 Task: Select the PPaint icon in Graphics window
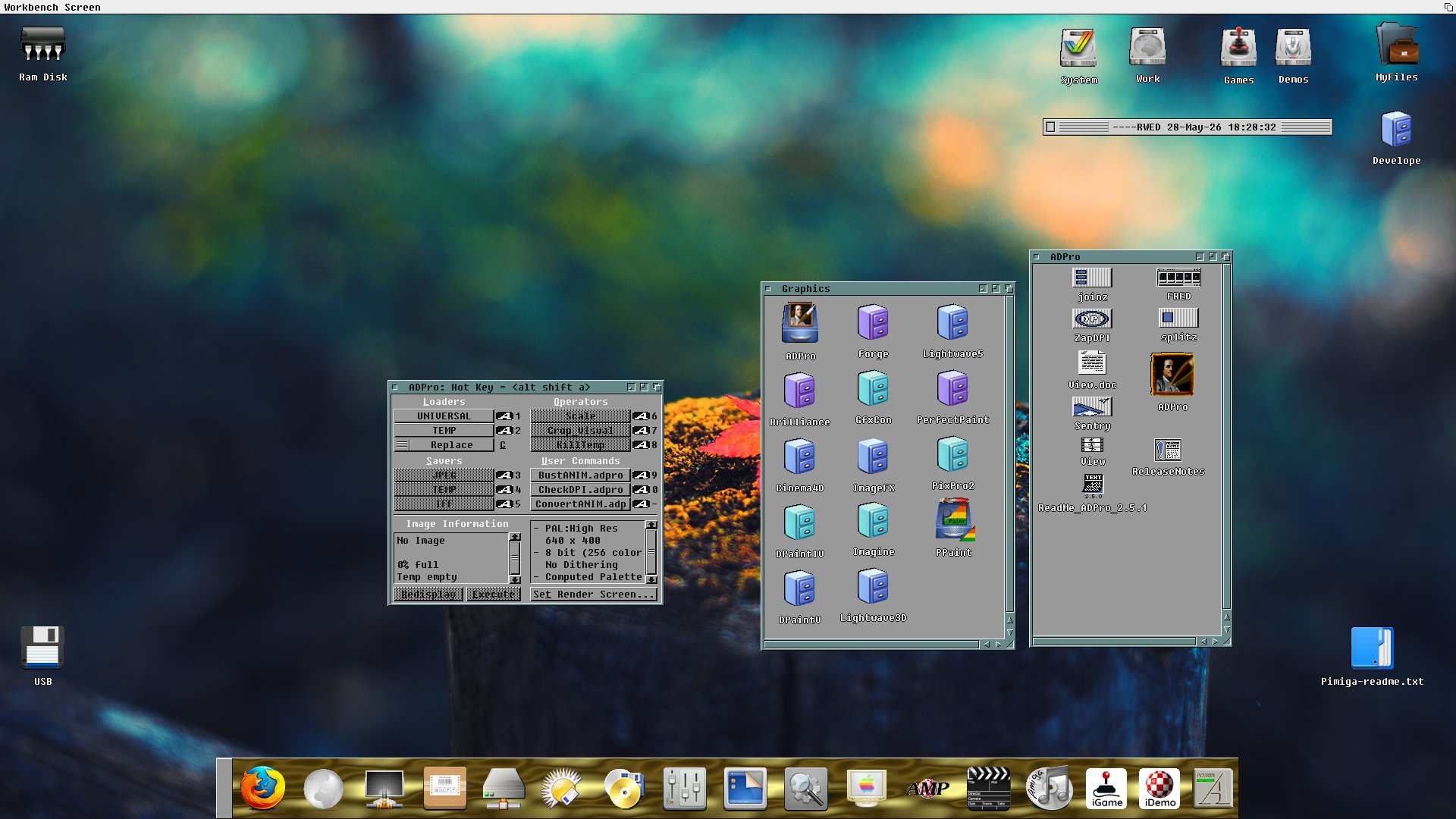pos(954,520)
